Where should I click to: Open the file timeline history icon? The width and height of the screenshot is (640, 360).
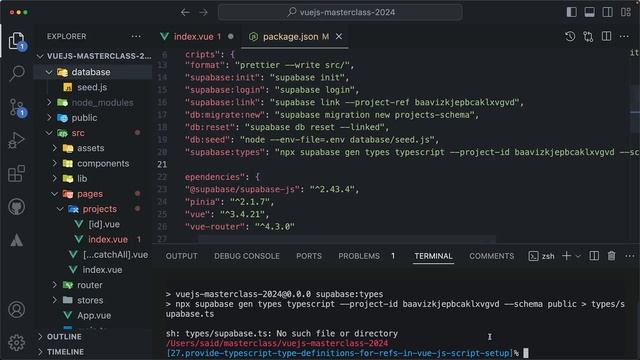point(570,37)
